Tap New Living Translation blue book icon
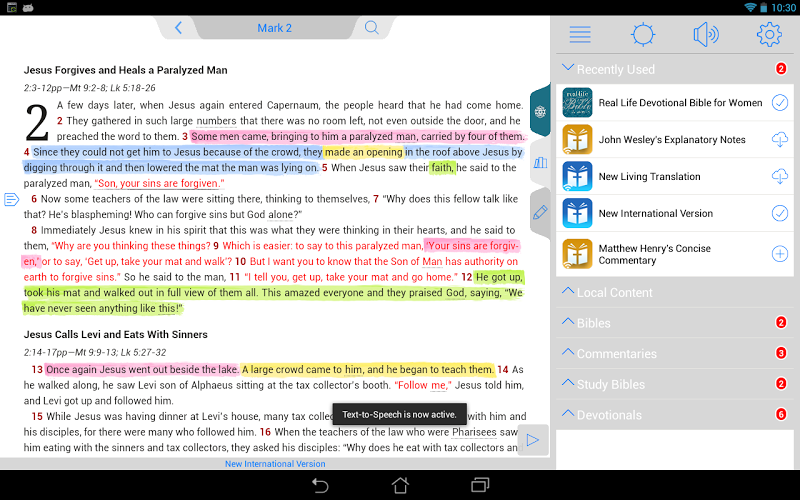Viewport: 800px width, 500px height. [x=577, y=176]
